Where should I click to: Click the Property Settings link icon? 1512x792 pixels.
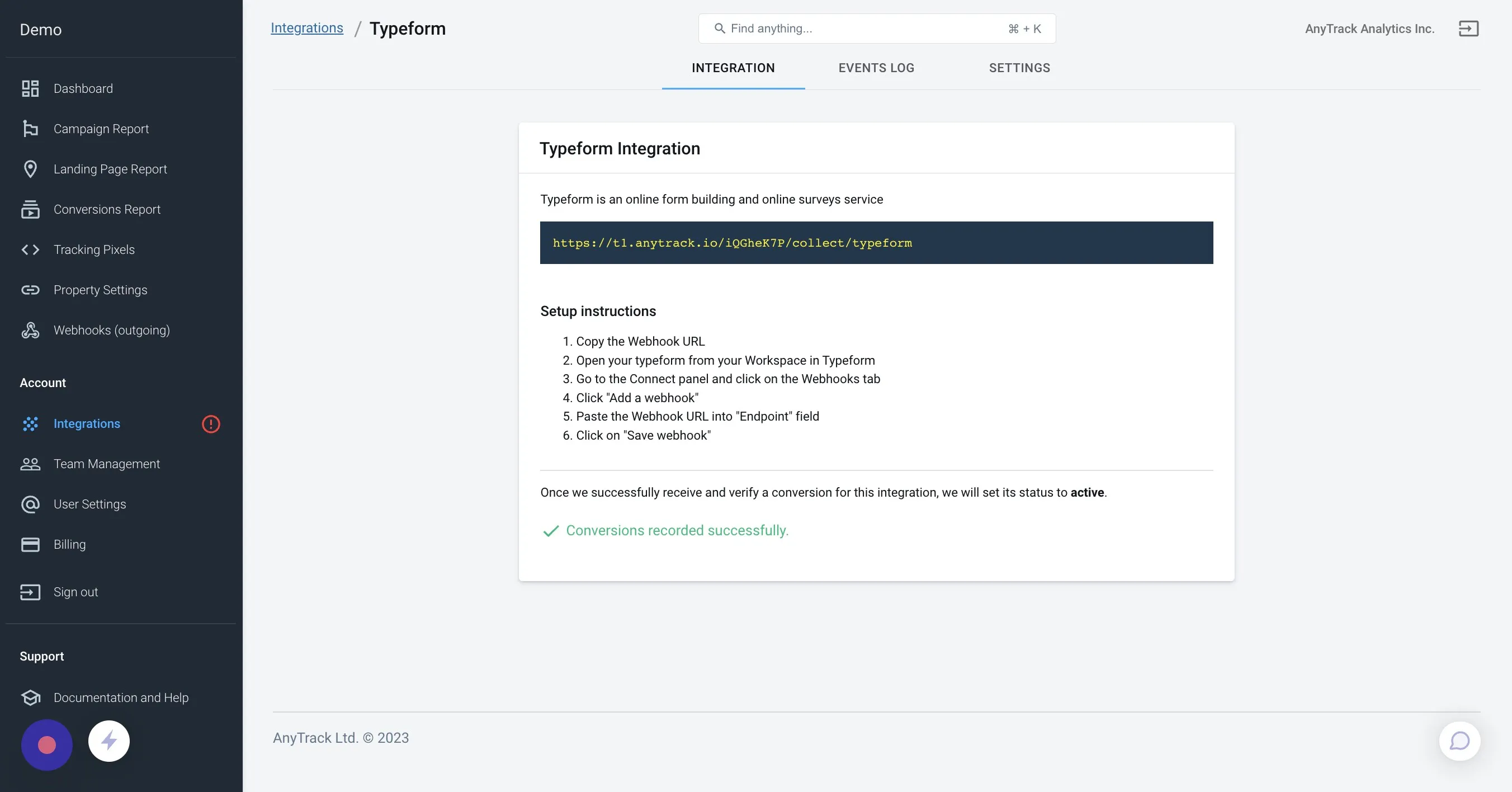(x=30, y=290)
